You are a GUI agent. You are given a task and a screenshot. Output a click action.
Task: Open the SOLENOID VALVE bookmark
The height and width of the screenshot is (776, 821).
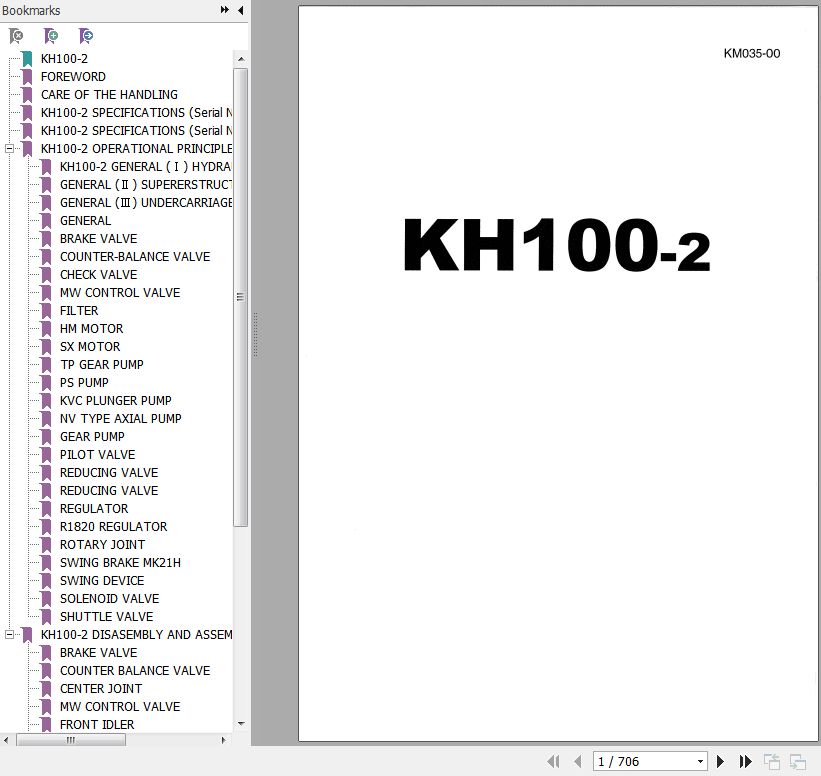pos(109,598)
